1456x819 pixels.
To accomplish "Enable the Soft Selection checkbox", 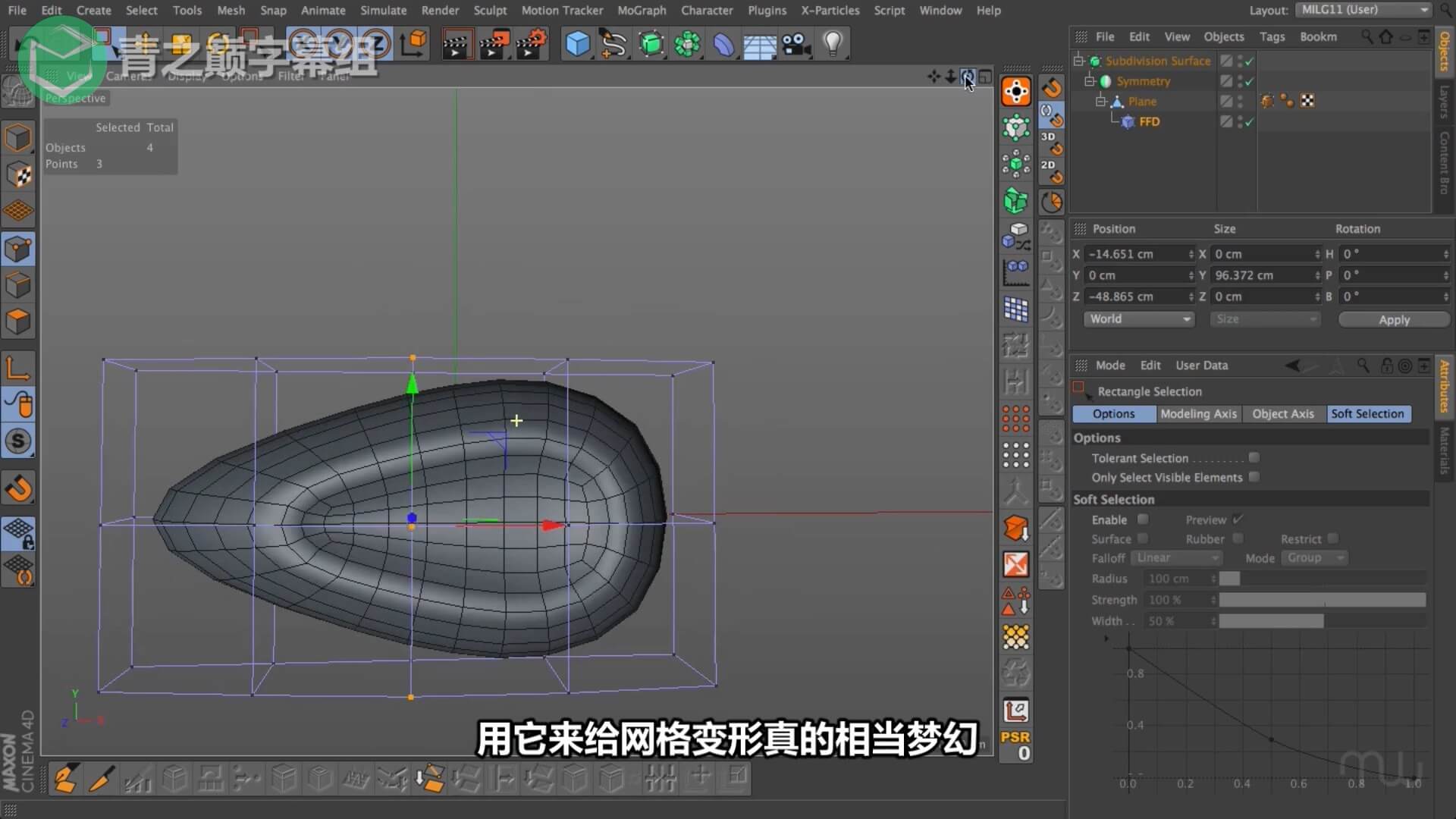I will [x=1142, y=519].
